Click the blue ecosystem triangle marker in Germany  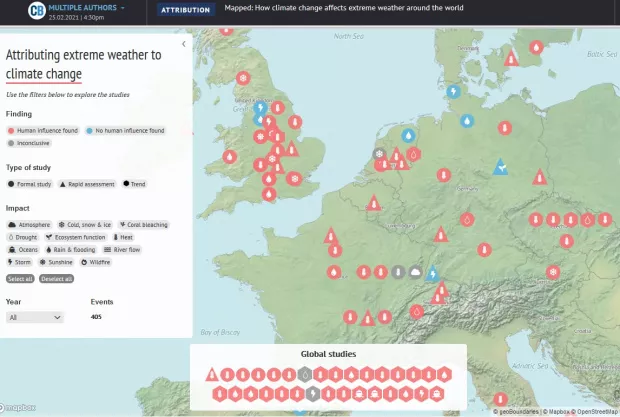[500, 169]
